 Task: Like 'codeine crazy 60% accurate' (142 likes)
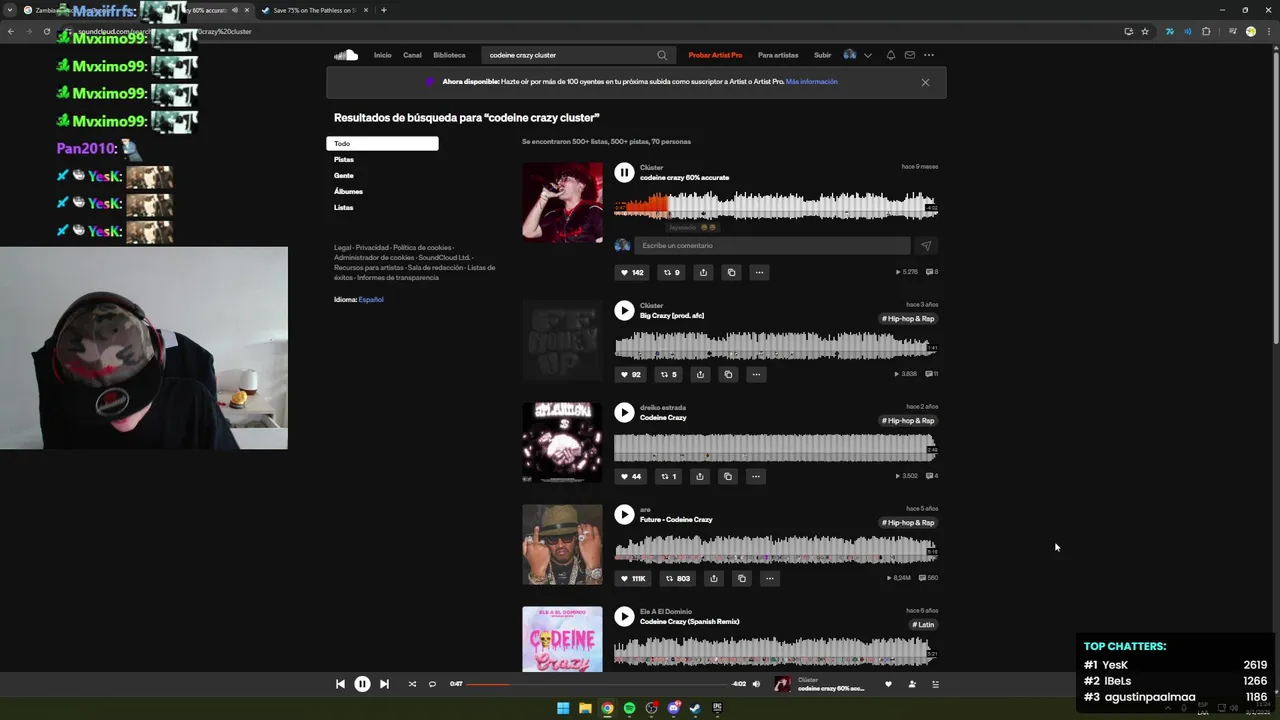pyautogui.click(x=632, y=272)
